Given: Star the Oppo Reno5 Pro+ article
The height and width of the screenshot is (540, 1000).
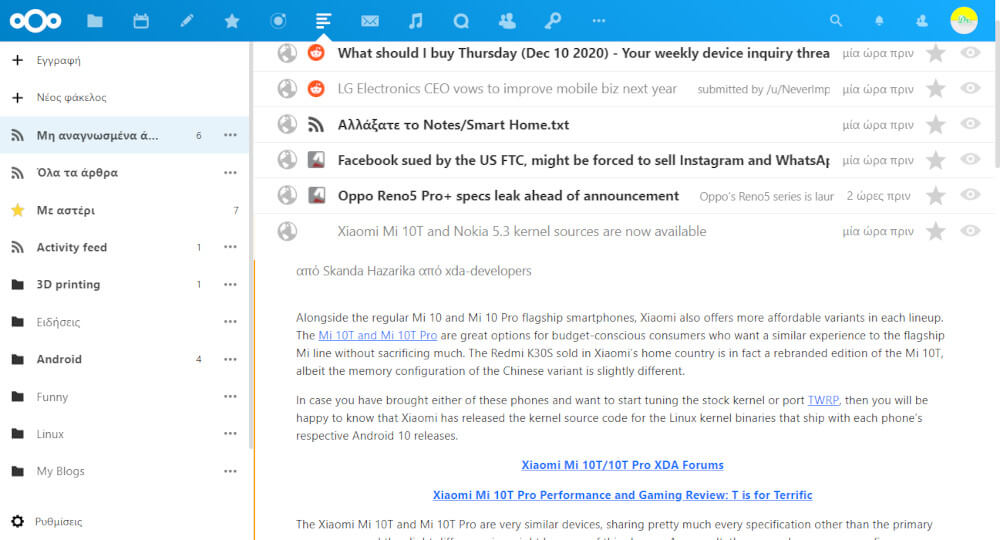Looking at the screenshot, I should [936, 195].
